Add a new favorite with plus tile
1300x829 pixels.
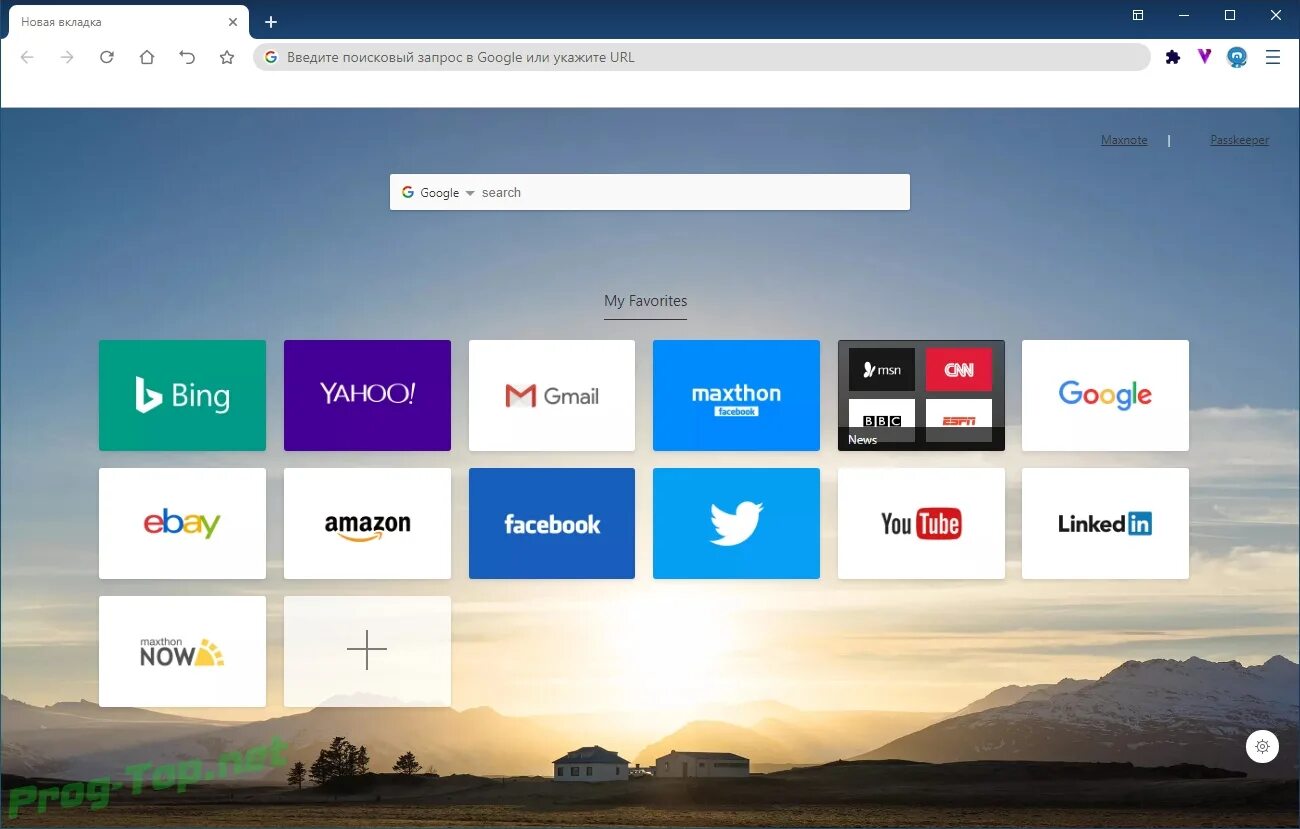coord(367,651)
